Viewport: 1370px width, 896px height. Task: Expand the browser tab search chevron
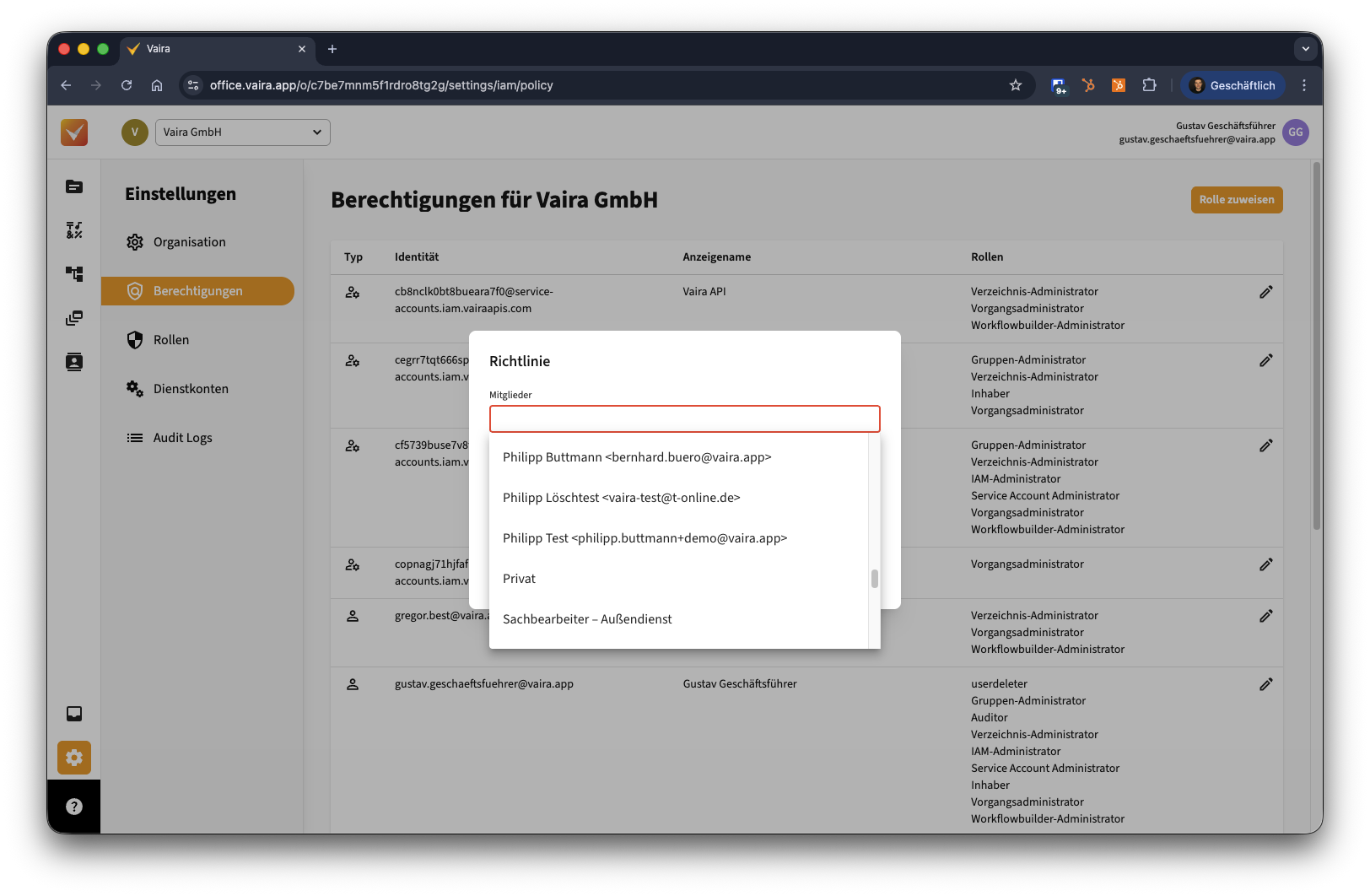(x=1305, y=49)
